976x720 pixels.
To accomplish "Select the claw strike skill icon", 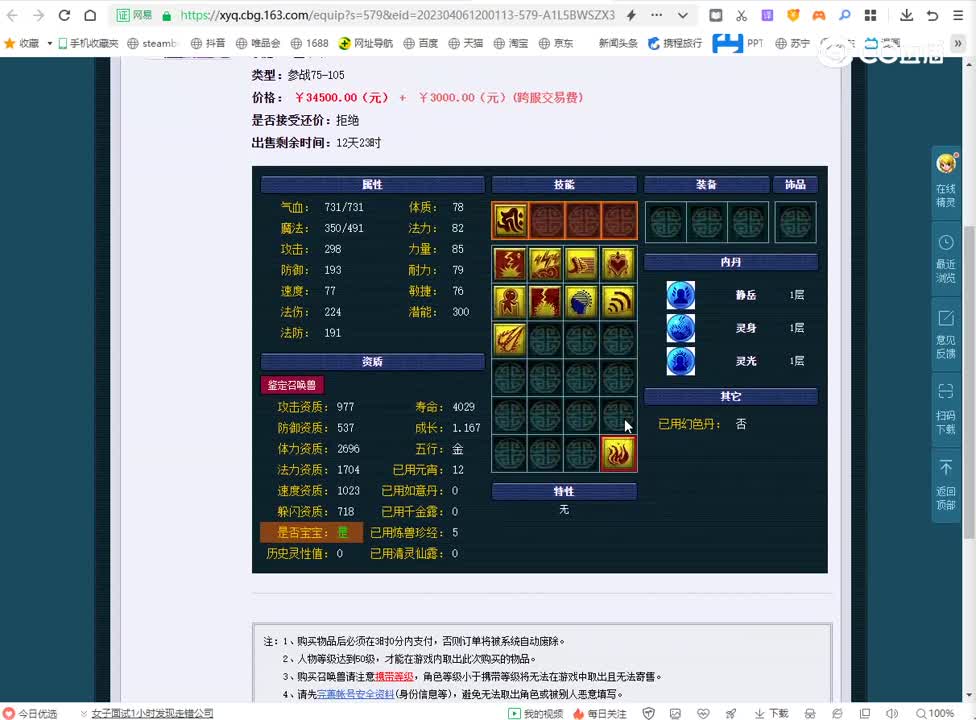I will coord(509,340).
